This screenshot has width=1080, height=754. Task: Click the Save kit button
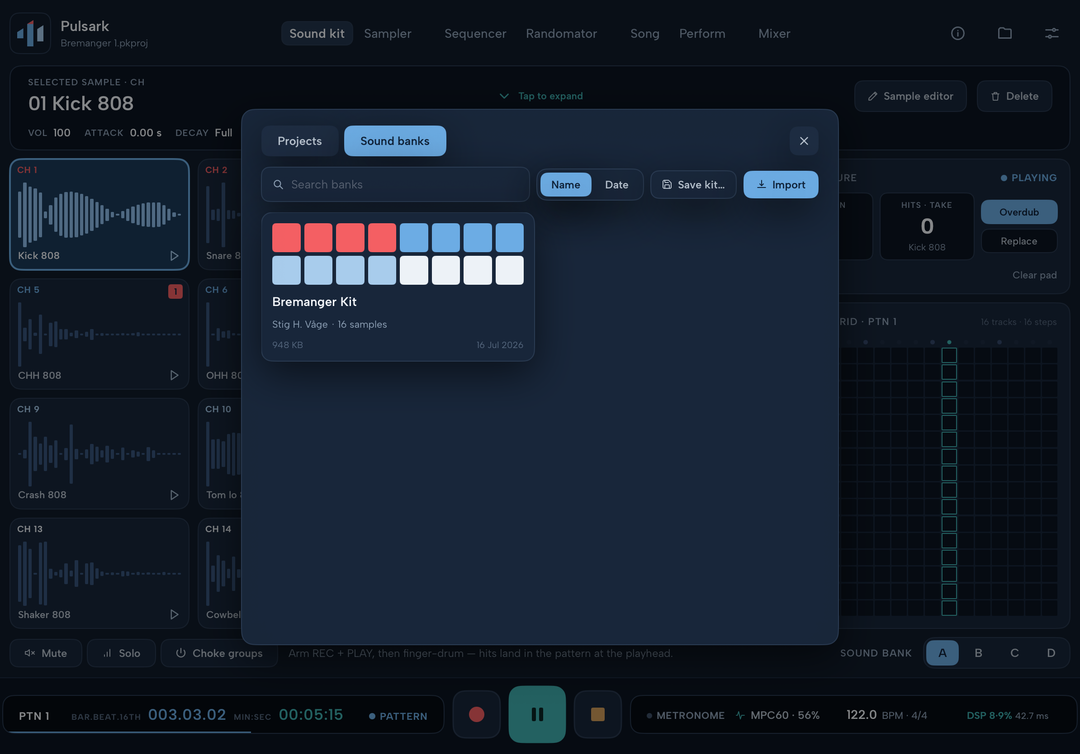[x=694, y=185]
